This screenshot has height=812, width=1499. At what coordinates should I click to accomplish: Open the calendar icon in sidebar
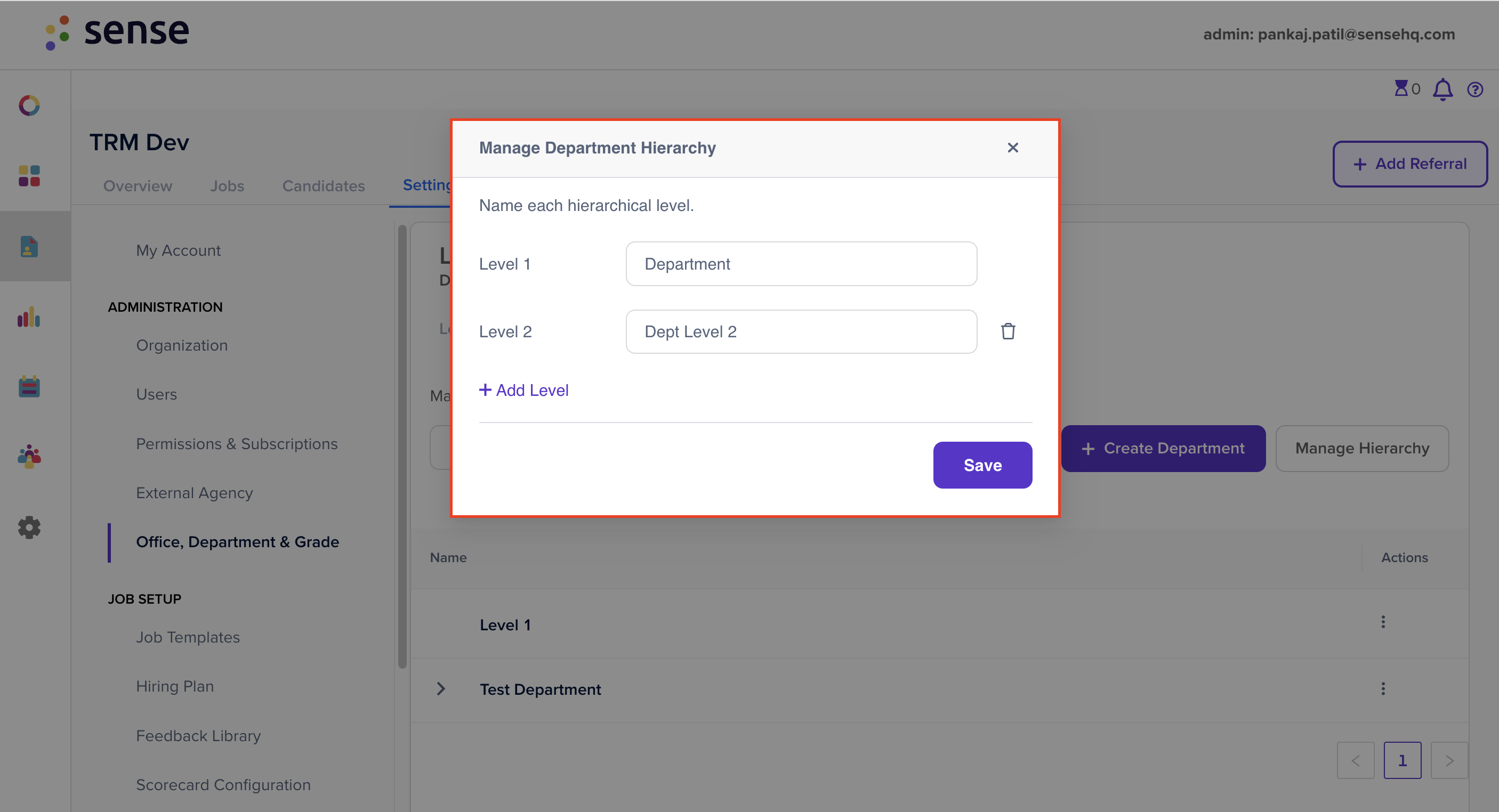29,386
